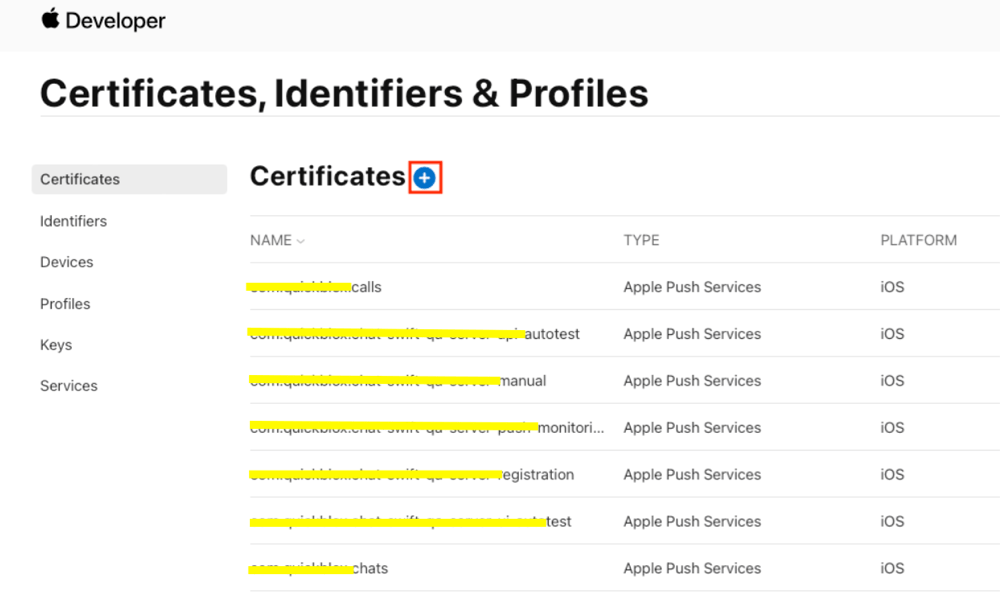Open Profiles in the sidebar
This screenshot has height=600, width=1000.
coord(65,304)
